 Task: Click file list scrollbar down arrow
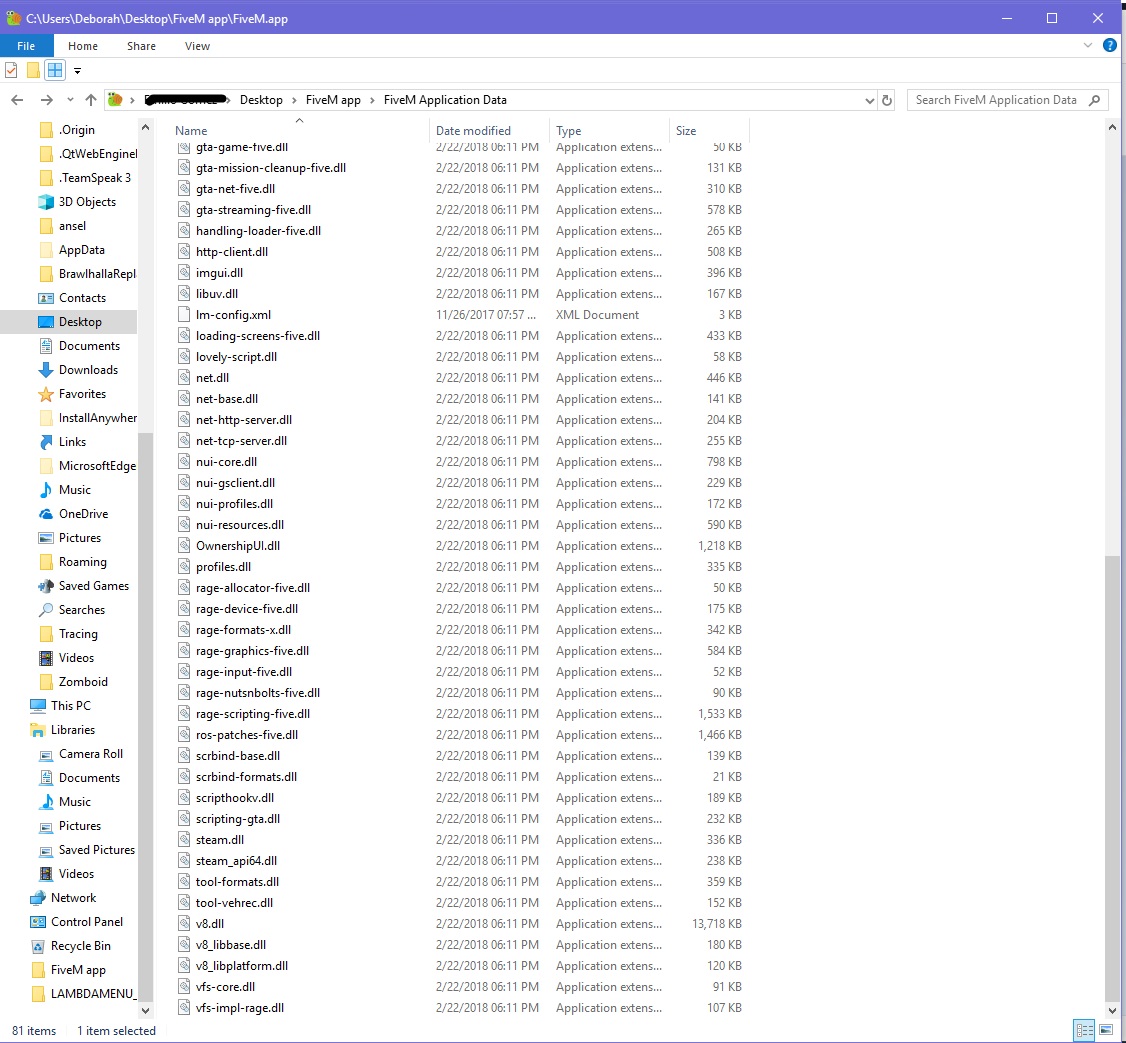pyautogui.click(x=1112, y=1011)
